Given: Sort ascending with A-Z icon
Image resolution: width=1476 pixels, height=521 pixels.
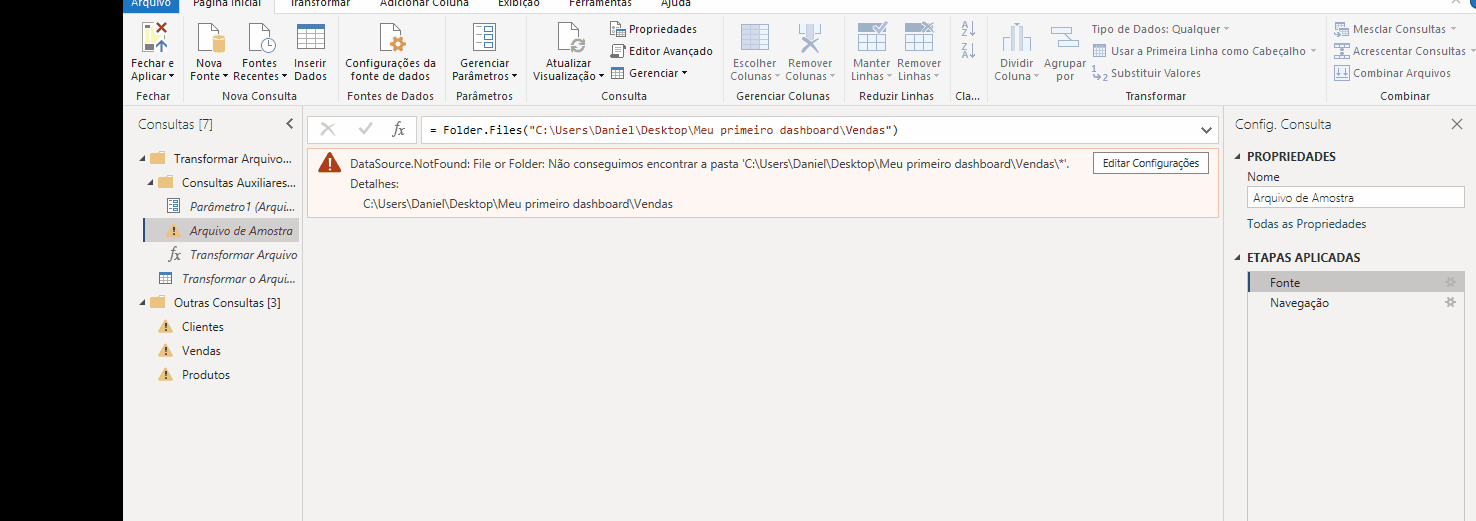Looking at the screenshot, I should [x=968, y=29].
